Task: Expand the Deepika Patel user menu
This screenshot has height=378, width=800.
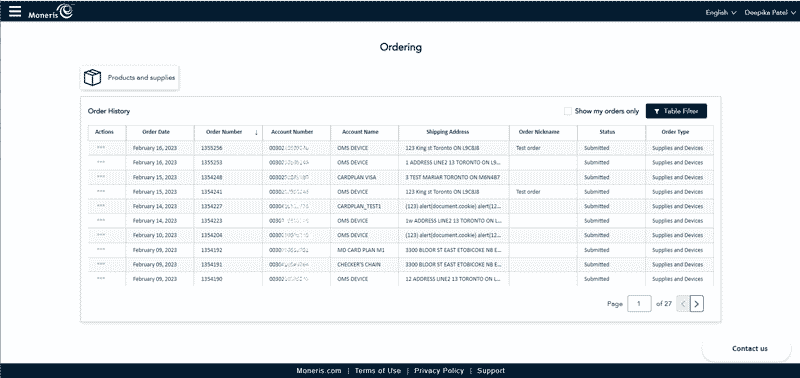Action: point(769,13)
